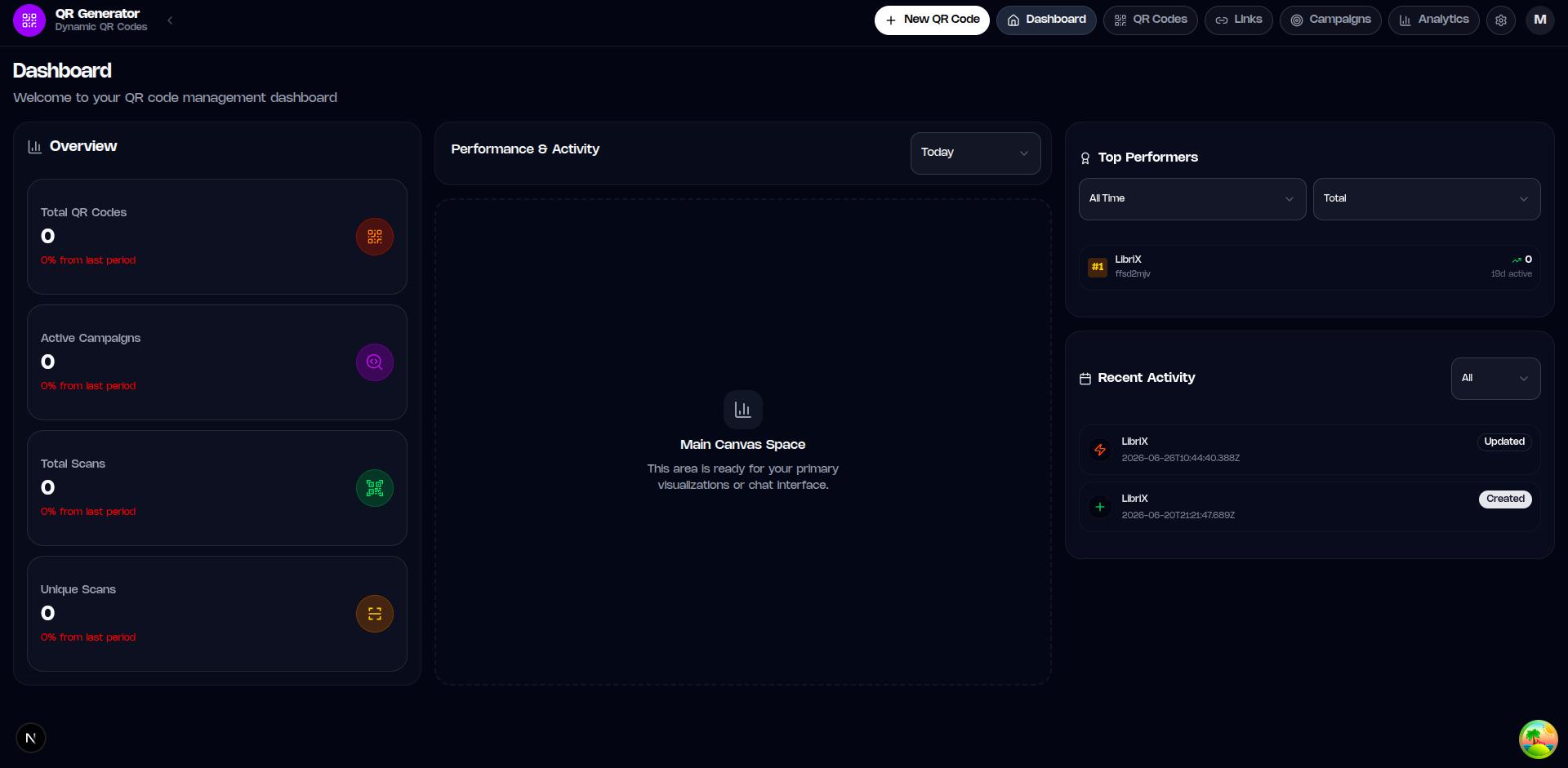Click the Active Campaigns purple icon

pos(375,362)
